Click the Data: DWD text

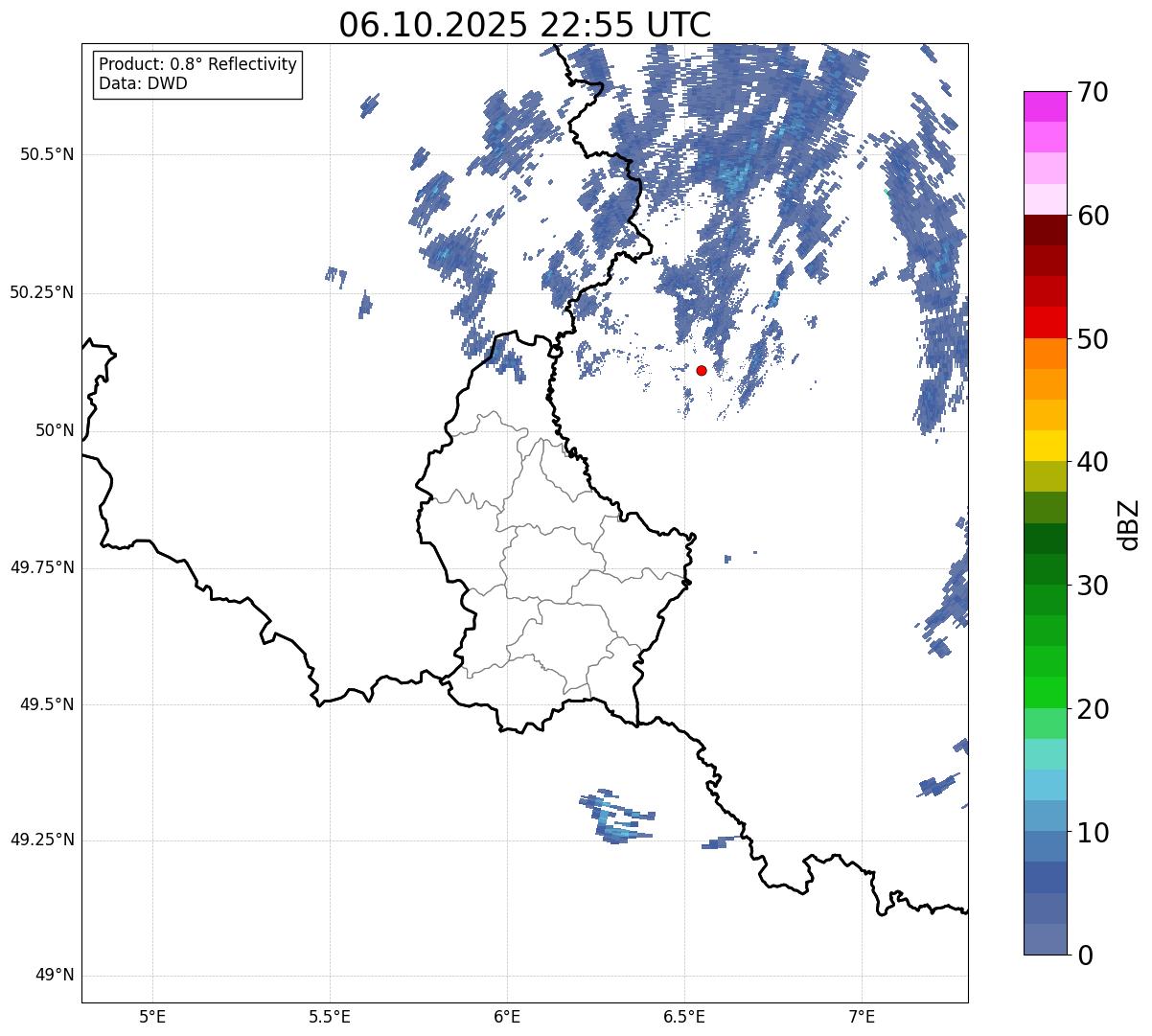click(143, 83)
